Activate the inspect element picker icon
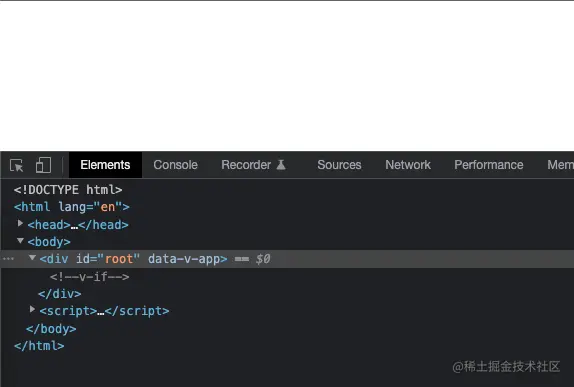 [x=16, y=165]
